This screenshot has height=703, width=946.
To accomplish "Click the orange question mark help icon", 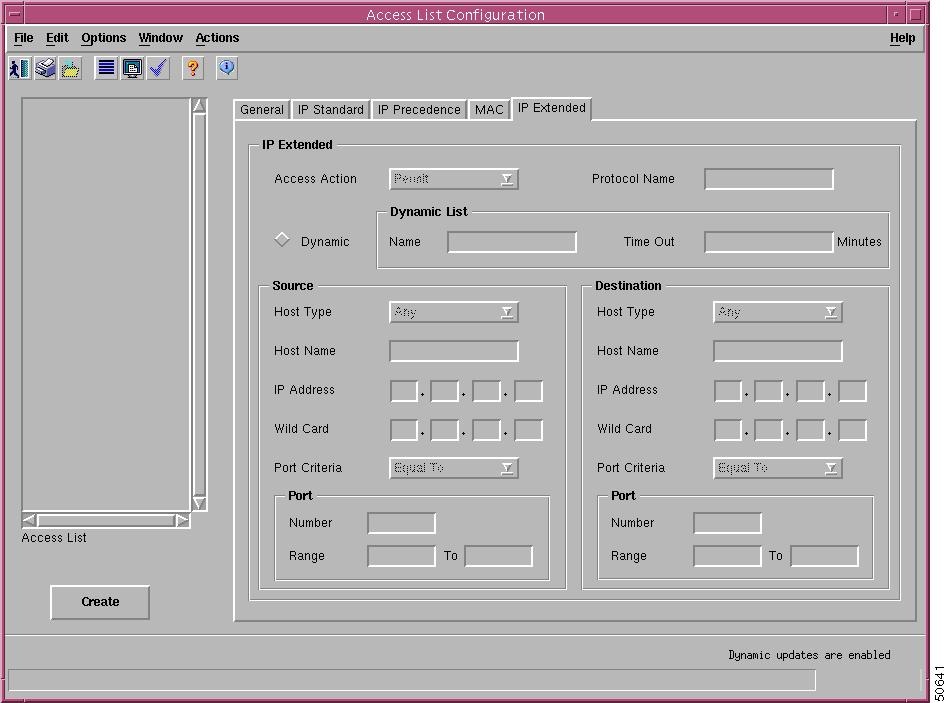I will [193, 68].
